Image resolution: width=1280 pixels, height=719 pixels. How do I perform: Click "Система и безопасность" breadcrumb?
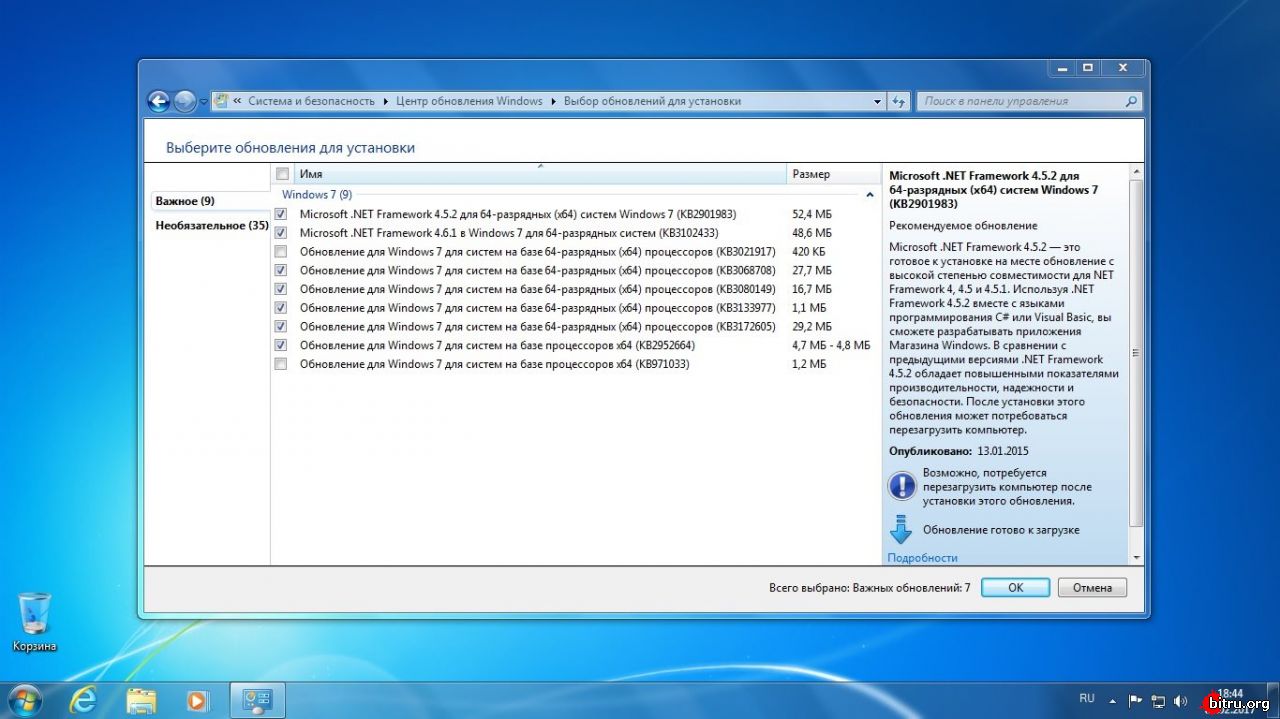tap(311, 101)
